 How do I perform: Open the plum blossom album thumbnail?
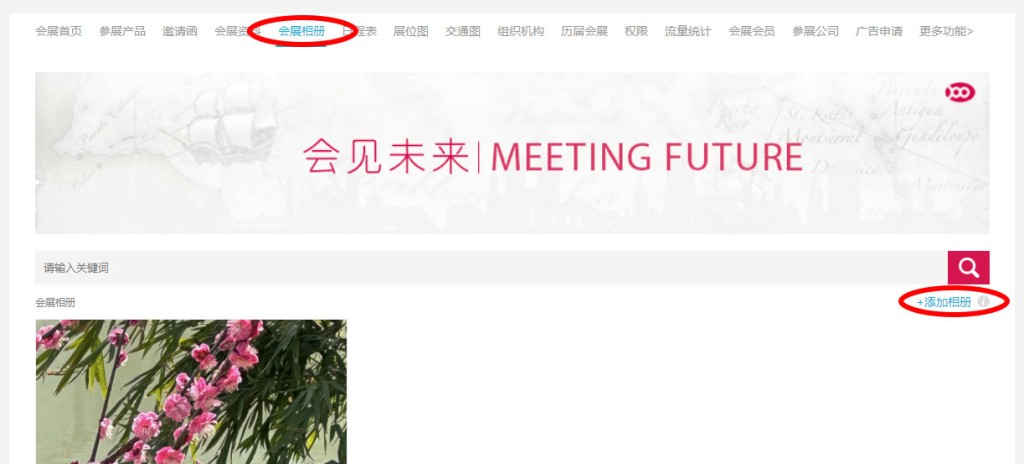point(191,391)
